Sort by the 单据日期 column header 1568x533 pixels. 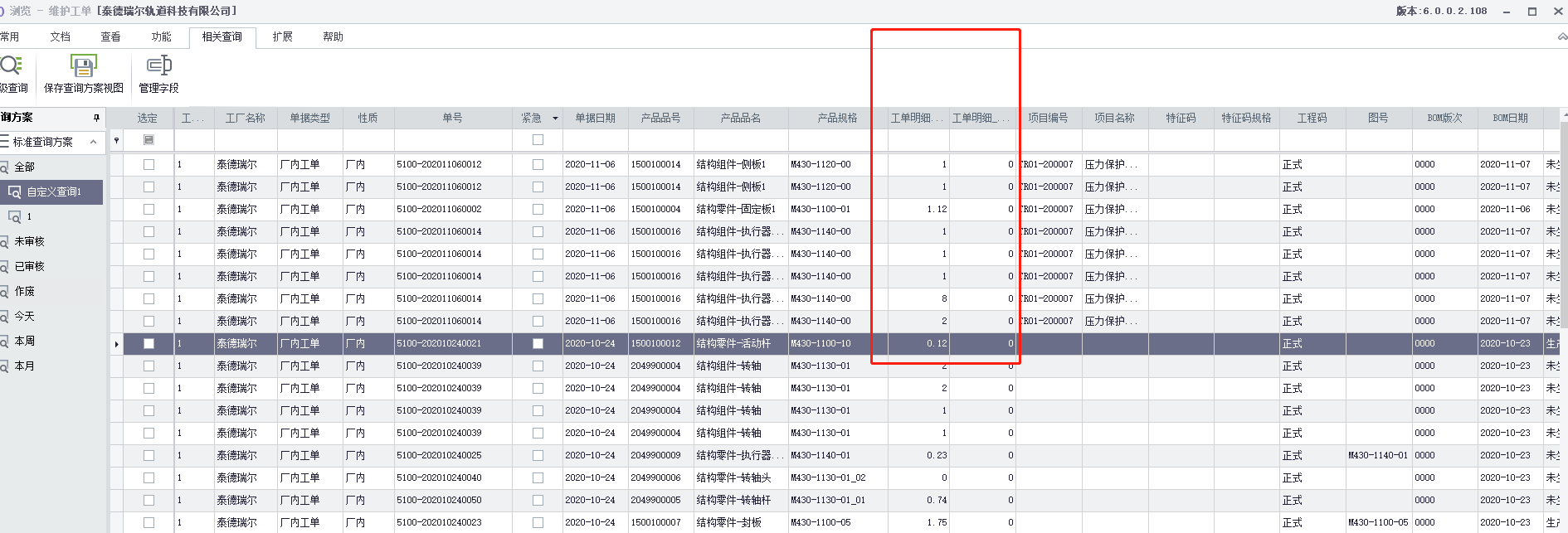[x=595, y=119]
